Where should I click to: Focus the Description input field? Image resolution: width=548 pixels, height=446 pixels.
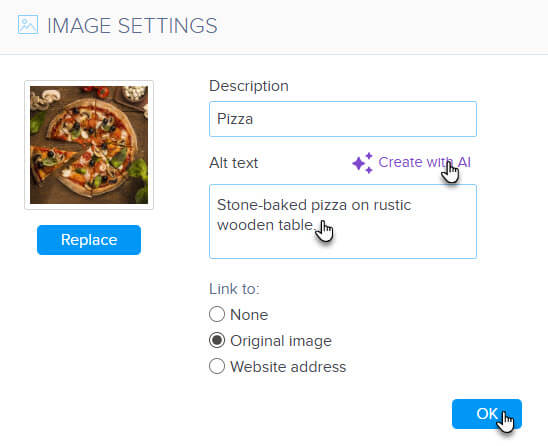point(343,119)
